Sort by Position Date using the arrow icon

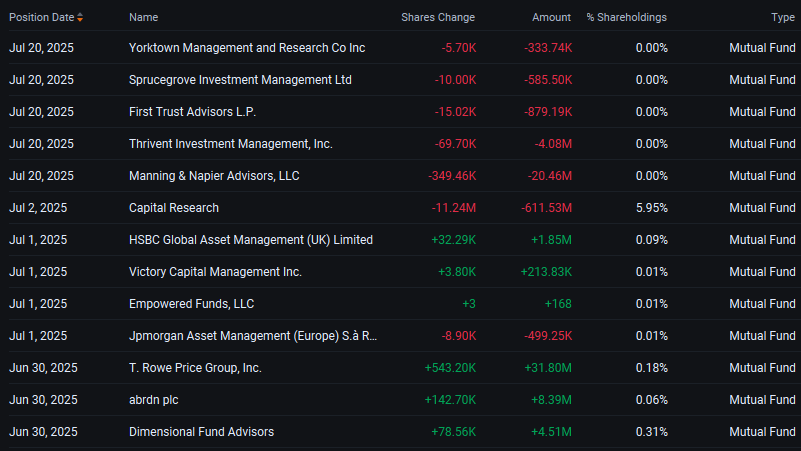[x=80, y=17]
